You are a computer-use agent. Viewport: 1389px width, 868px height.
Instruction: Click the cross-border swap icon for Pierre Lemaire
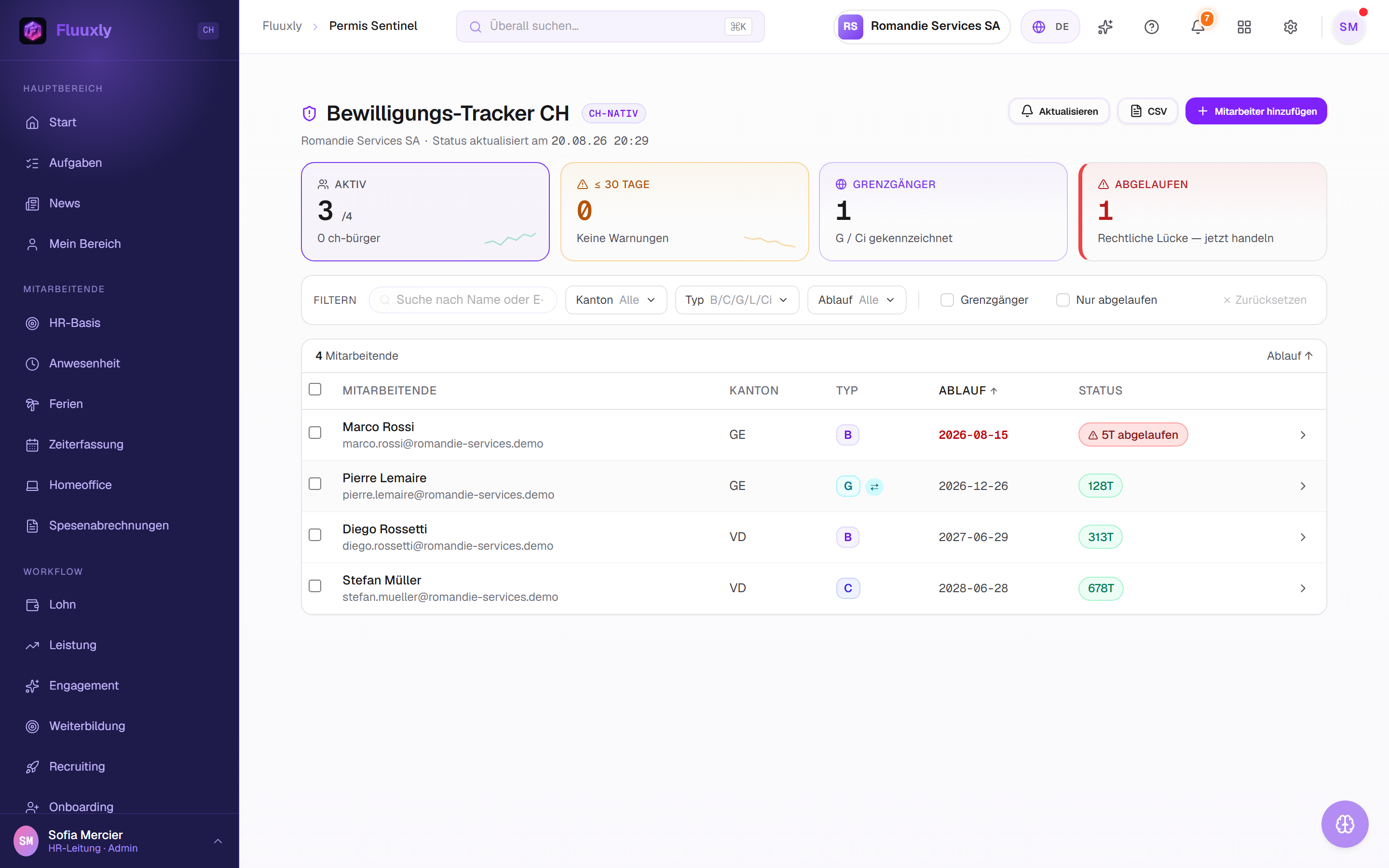tap(874, 487)
